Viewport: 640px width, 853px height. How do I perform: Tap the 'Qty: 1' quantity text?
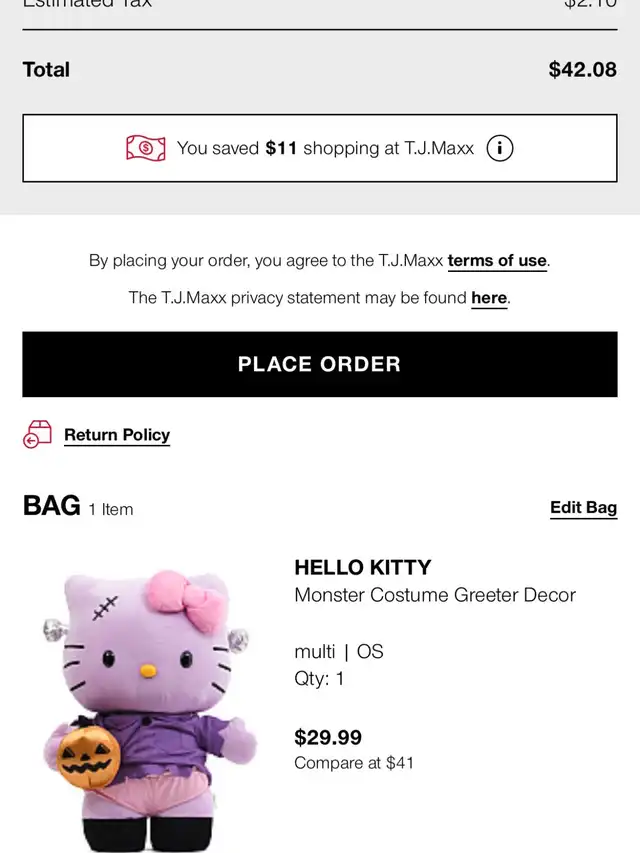pos(320,678)
